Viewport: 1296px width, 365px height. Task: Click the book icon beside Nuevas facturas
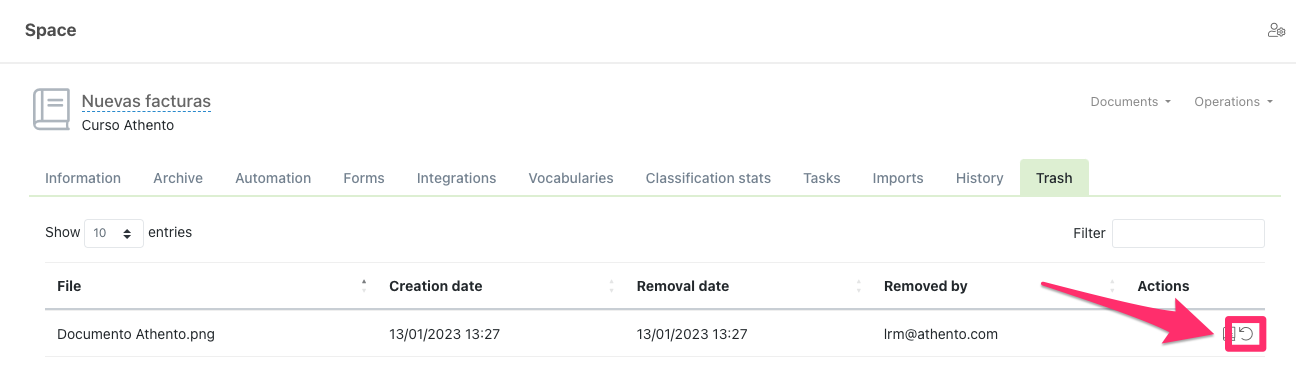pyautogui.click(x=52, y=109)
